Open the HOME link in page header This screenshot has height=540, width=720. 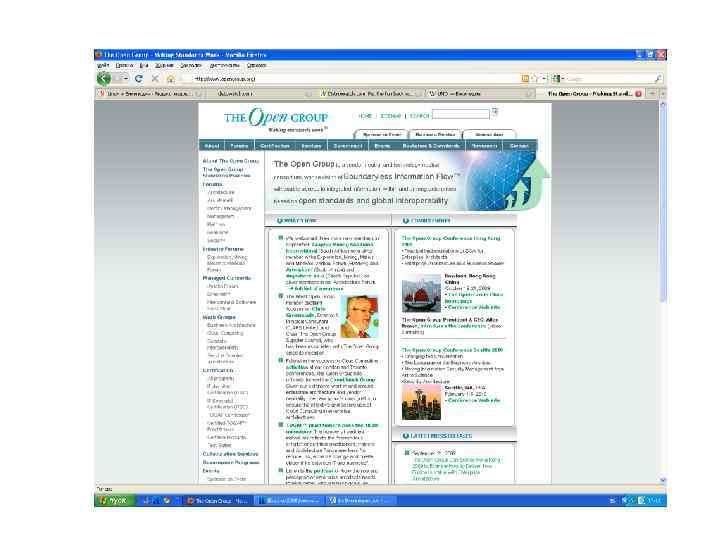[365, 116]
